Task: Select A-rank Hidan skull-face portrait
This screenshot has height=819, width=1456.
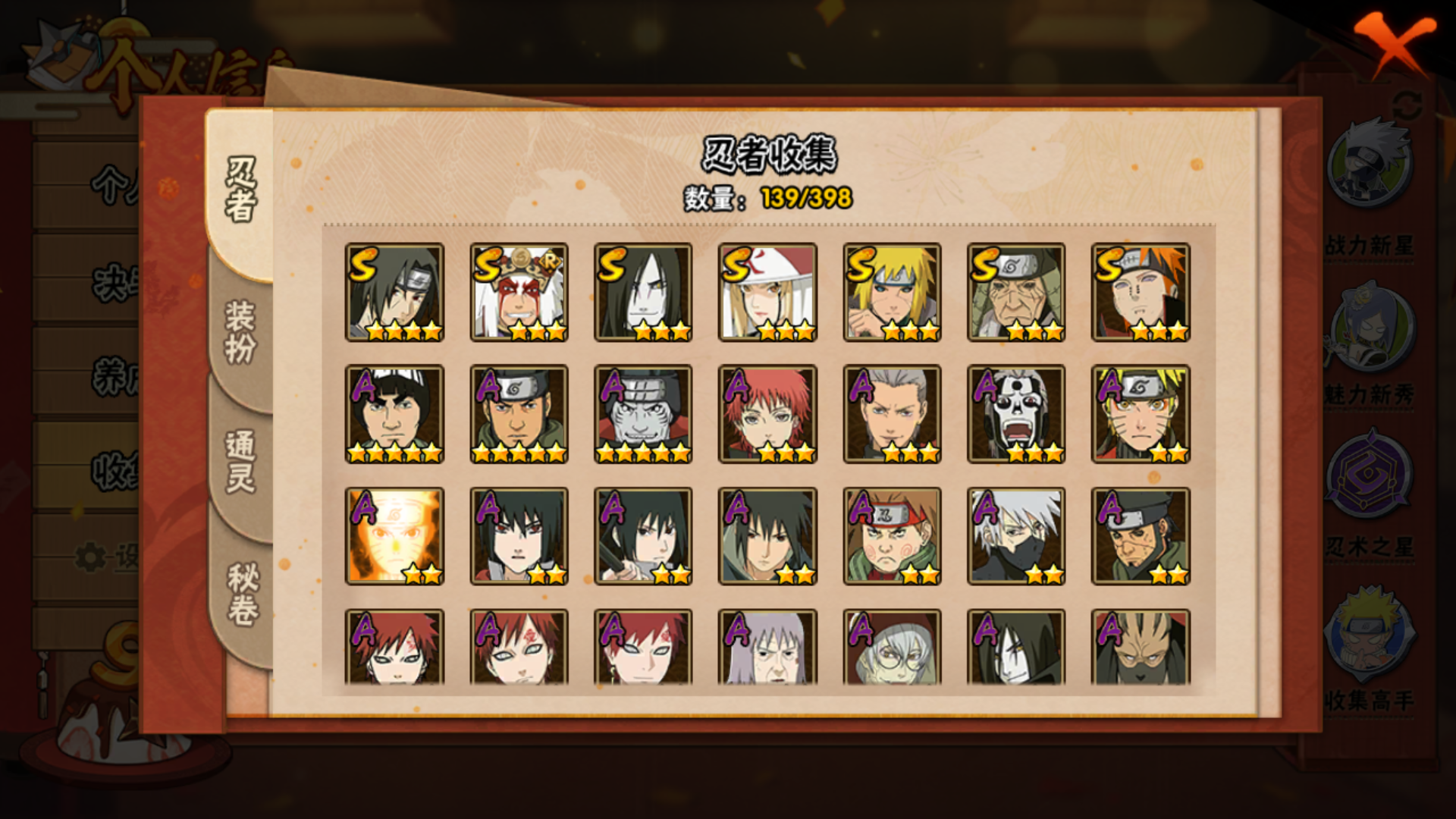Action: pyautogui.click(x=1016, y=414)
